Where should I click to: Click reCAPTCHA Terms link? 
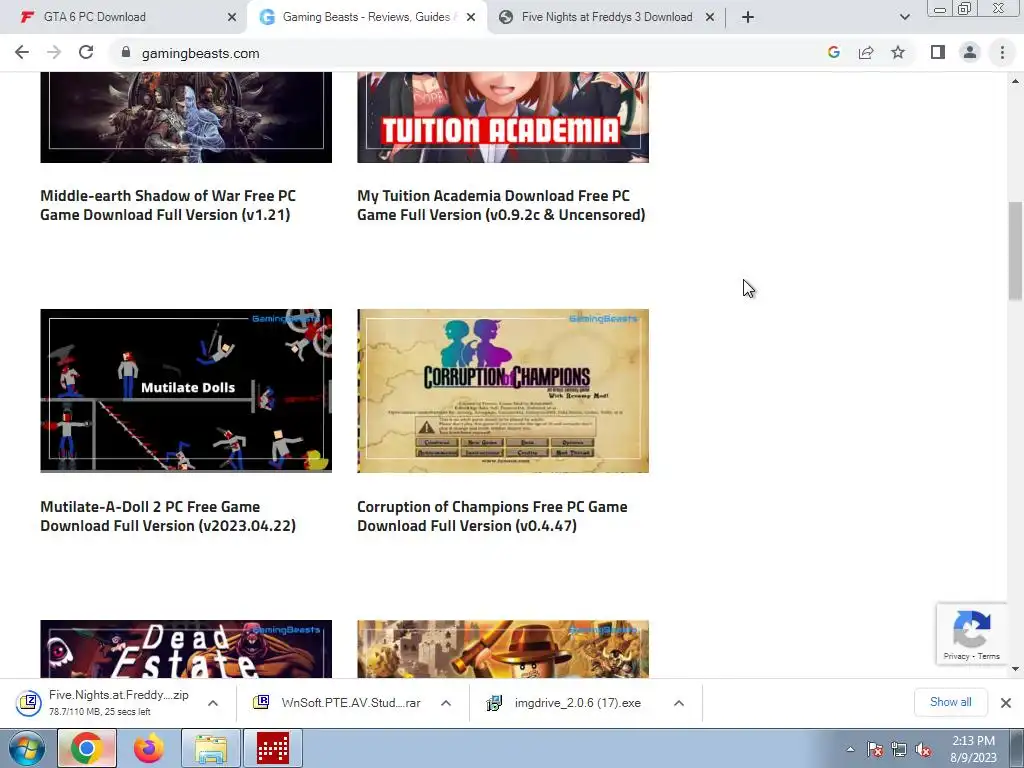point(989,656)
